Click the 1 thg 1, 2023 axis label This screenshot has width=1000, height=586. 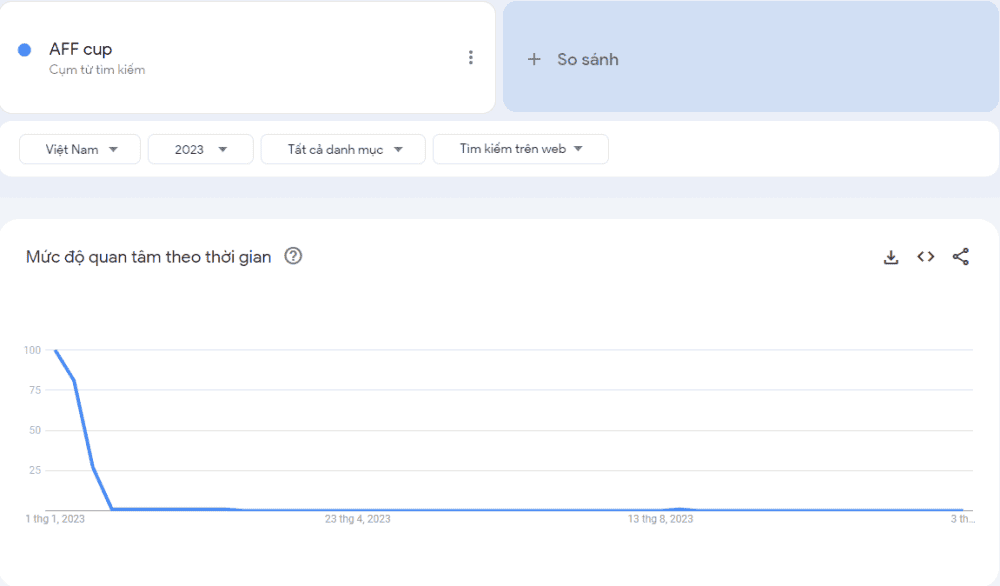click(x=55, y=519)
